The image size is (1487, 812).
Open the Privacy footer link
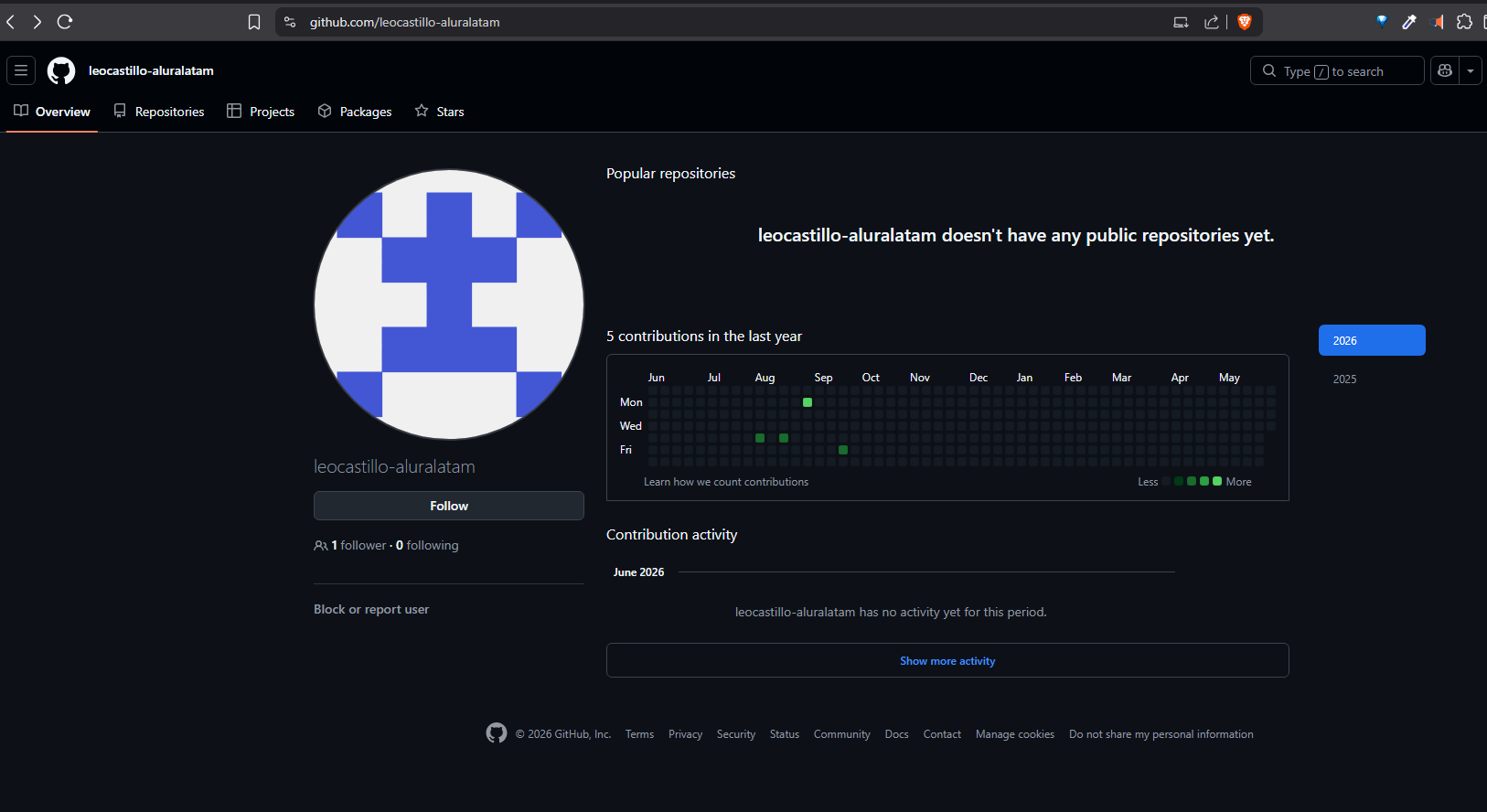[x=685, y=734]
